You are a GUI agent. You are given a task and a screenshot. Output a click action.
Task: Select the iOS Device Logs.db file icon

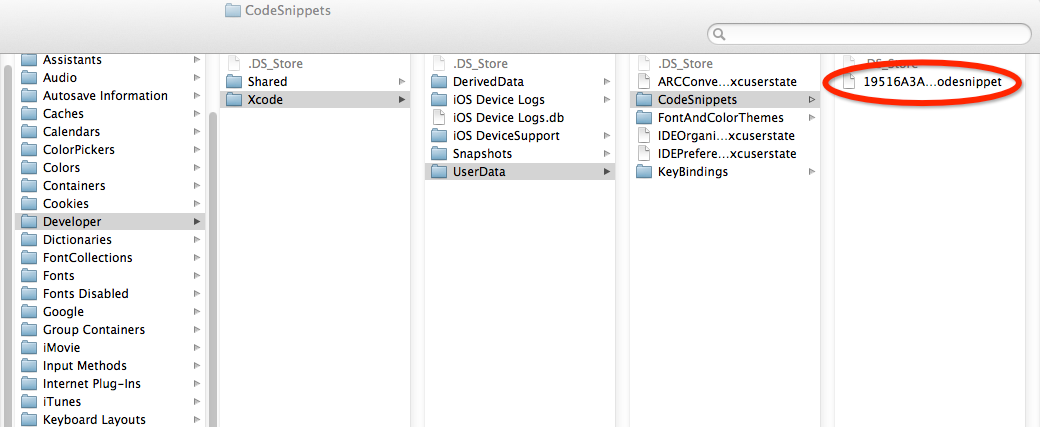438,118
